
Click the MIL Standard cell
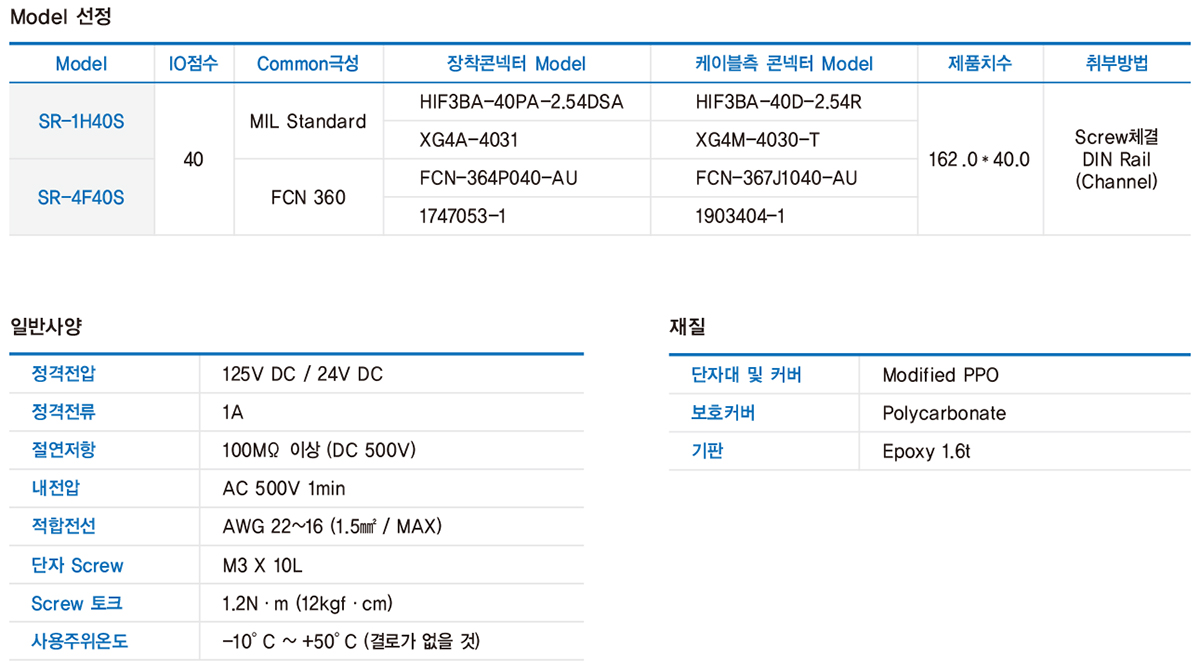tap(307, 121)
